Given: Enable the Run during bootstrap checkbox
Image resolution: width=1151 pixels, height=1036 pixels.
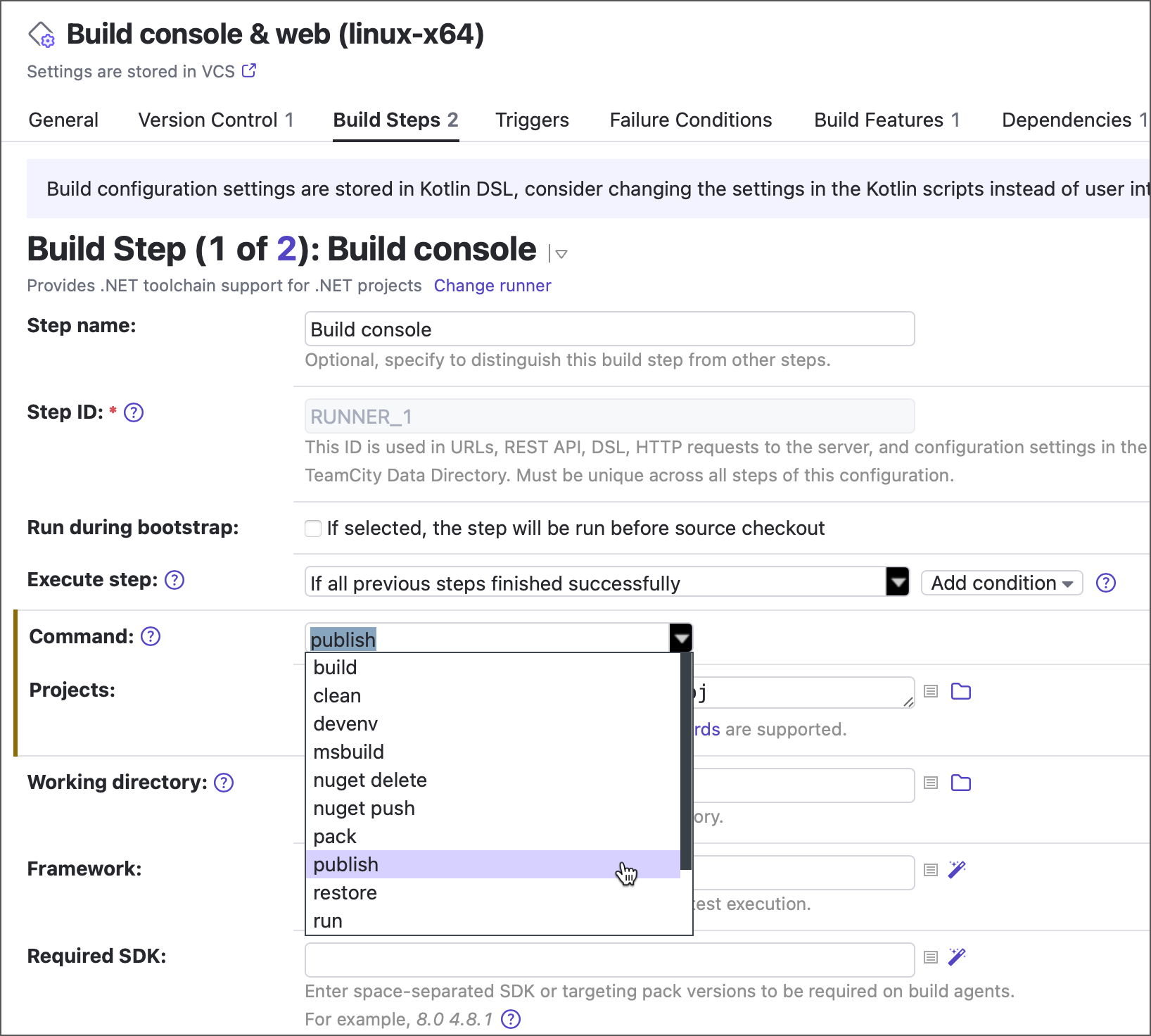Looking at the screenshot, I should pyautogui.click(x=312, y=528).
